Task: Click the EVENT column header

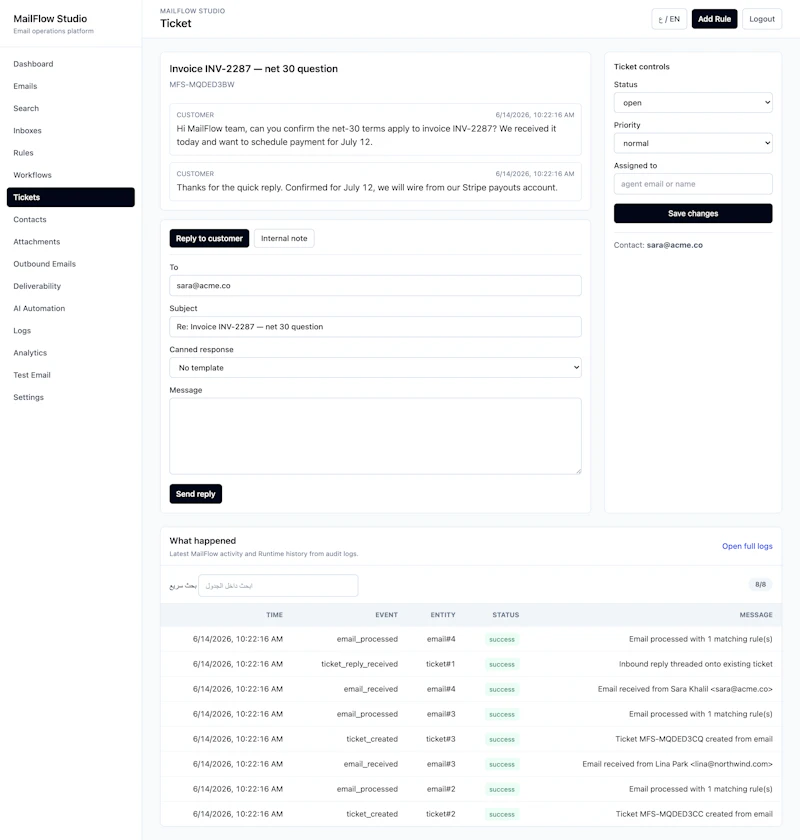Action: (x=386, y=615)
